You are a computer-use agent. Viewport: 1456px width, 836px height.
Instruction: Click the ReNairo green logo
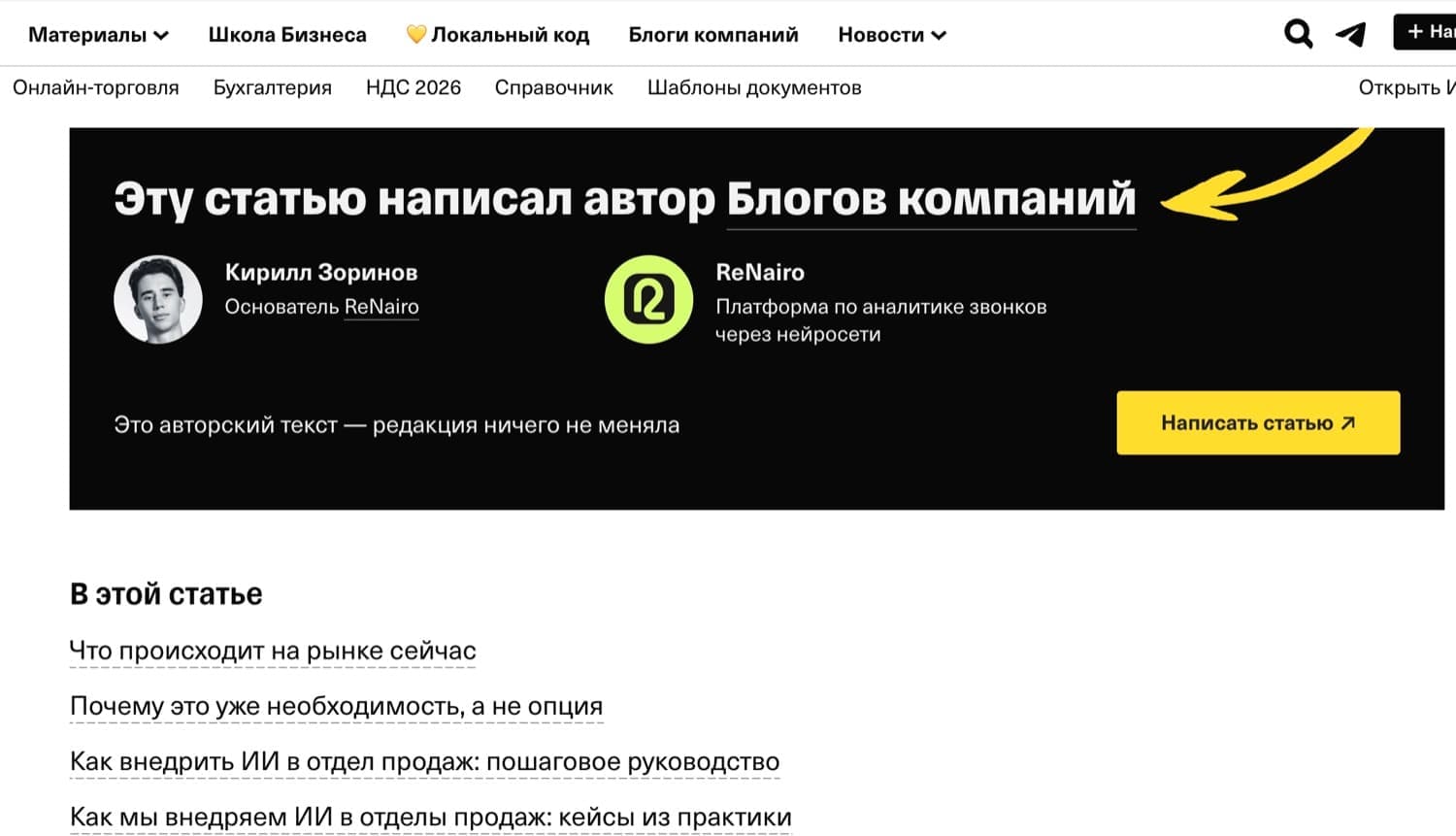648,299
